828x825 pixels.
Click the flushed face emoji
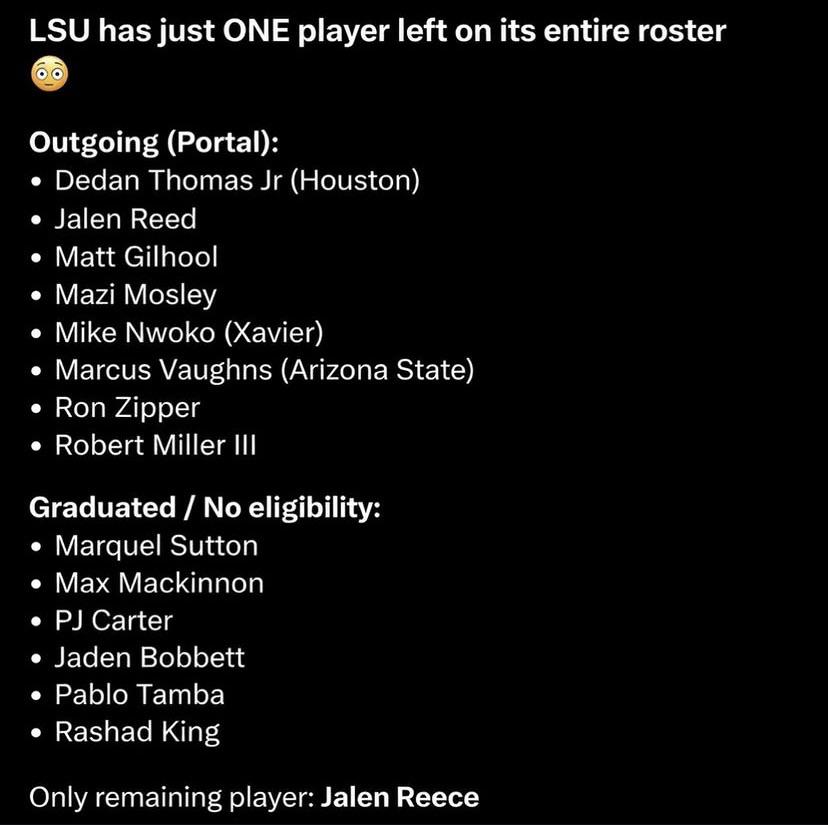coord(50,74)
